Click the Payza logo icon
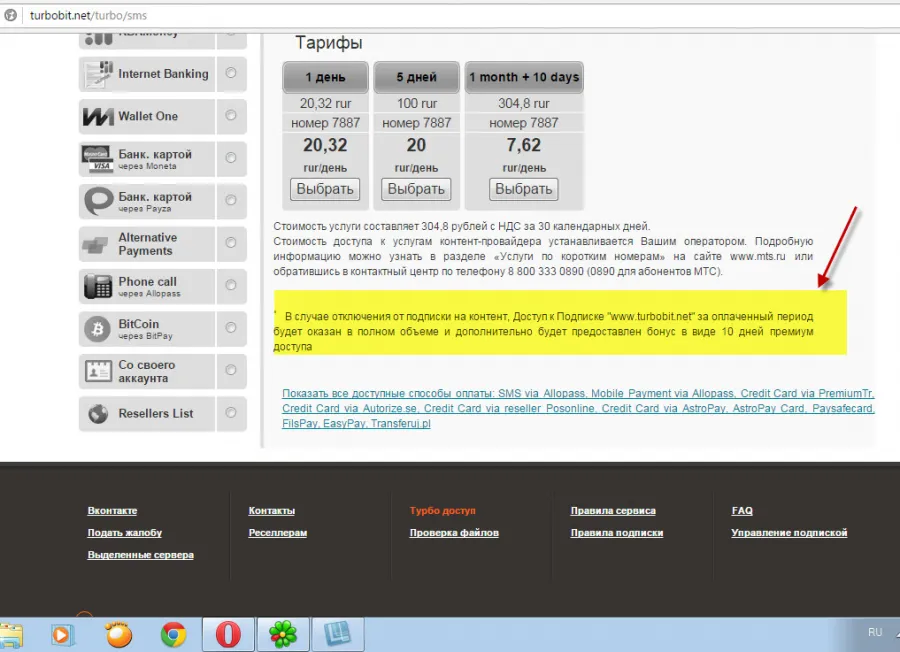The image size is (900, 652). pyautogui.click(x=98, y=201)
